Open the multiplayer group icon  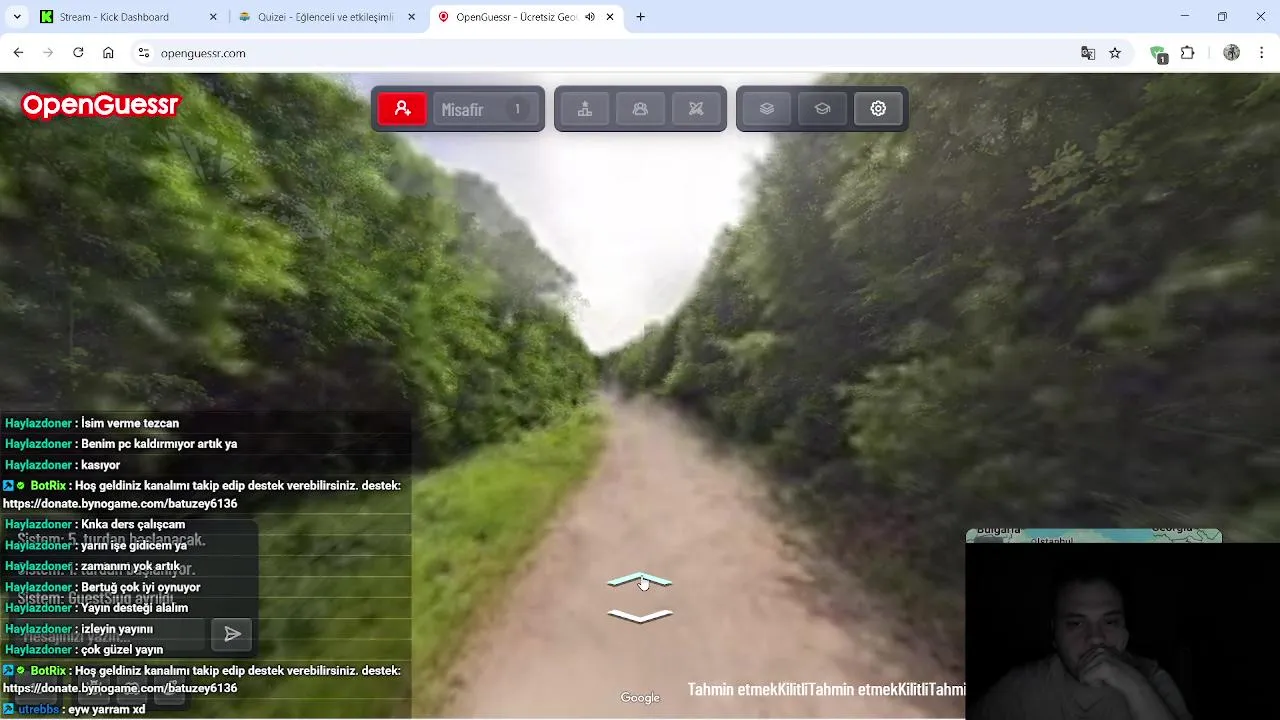pos(641,109)
